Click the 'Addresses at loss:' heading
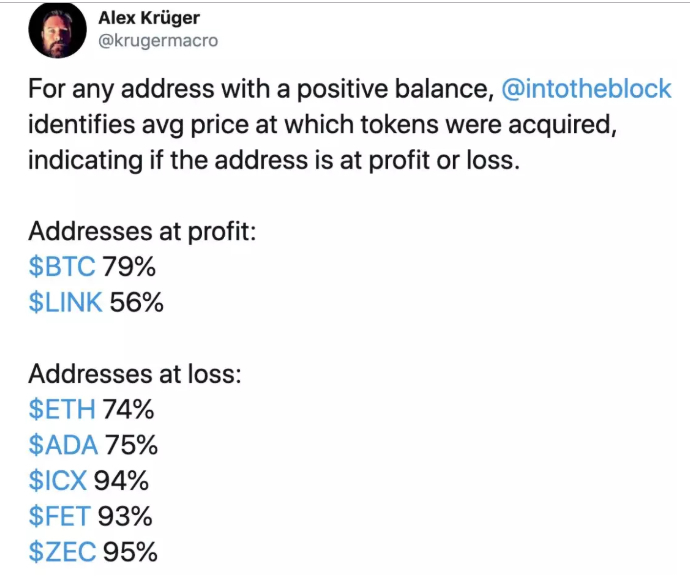The height and width of the screenshot is (577, 690). tap(135, 374)
